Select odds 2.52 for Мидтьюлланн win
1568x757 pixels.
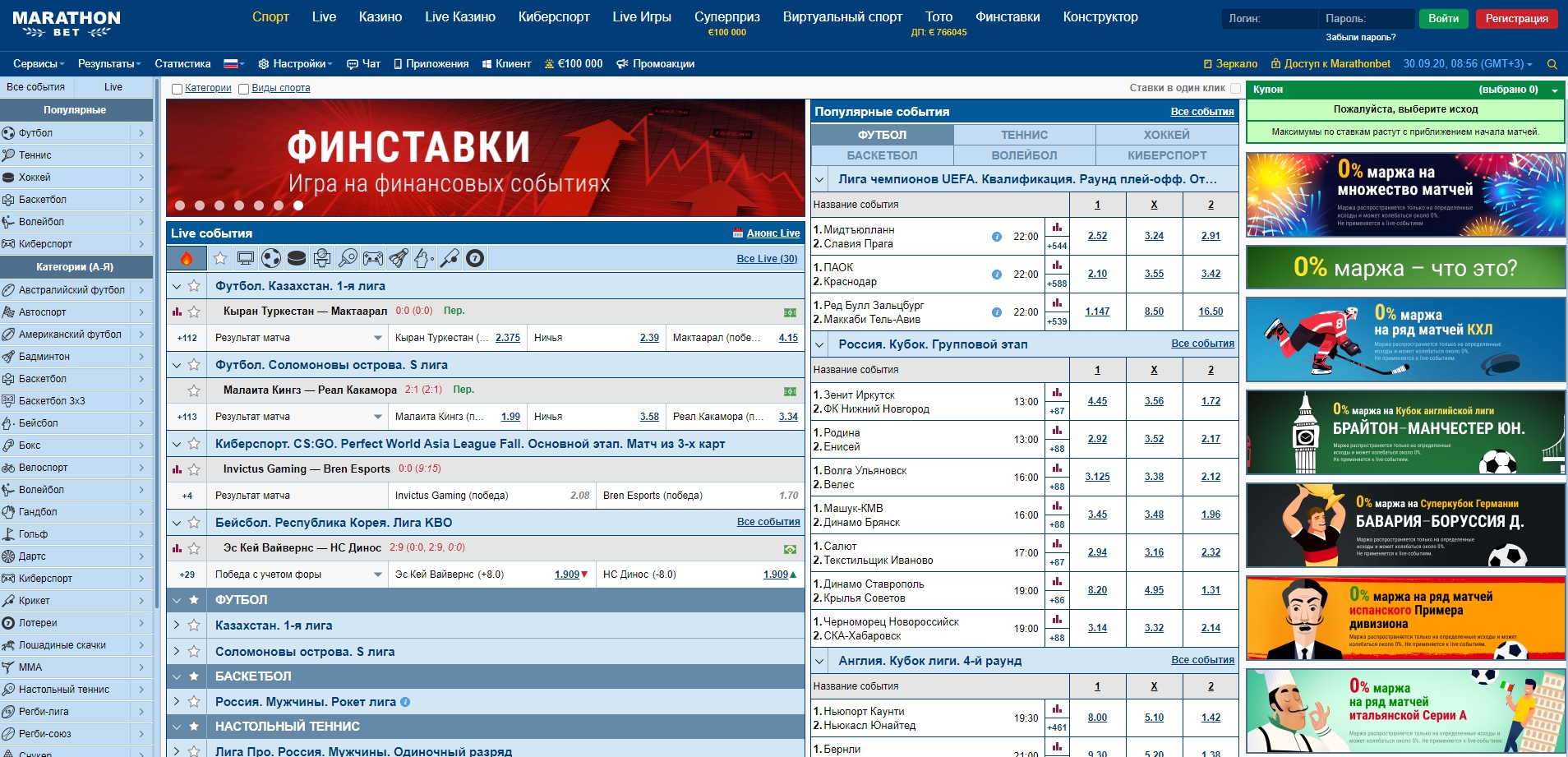(1097, 236)
